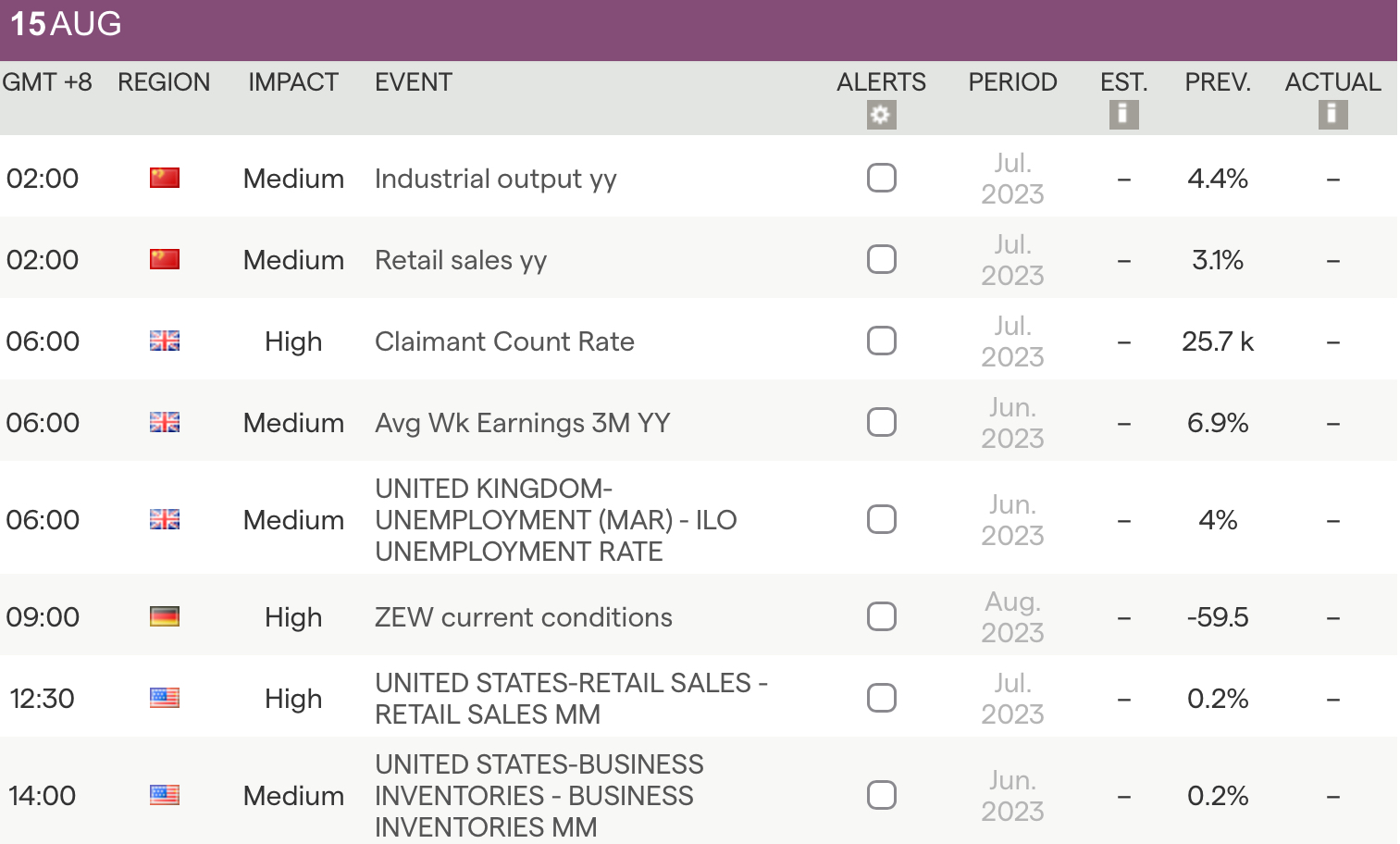This screenshot has height=844, width=1400.
Task: Click the ACTUAL info icon
Action: point(1332,115)
